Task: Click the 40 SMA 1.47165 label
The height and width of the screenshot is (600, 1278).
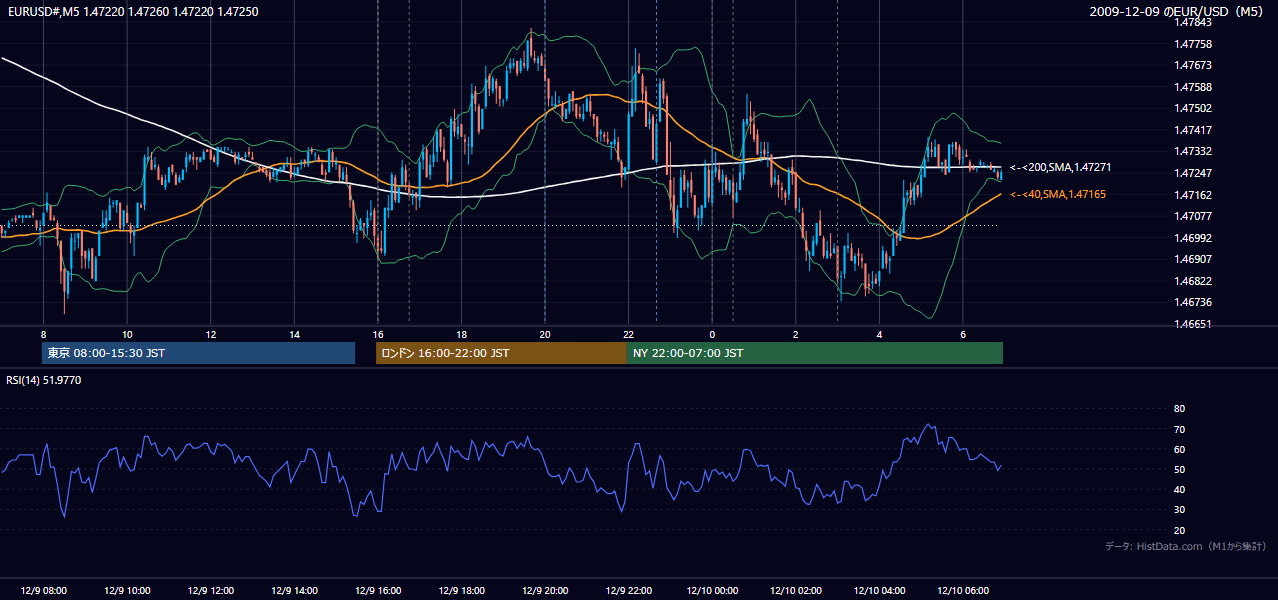Action: (x=1058, y=194)
